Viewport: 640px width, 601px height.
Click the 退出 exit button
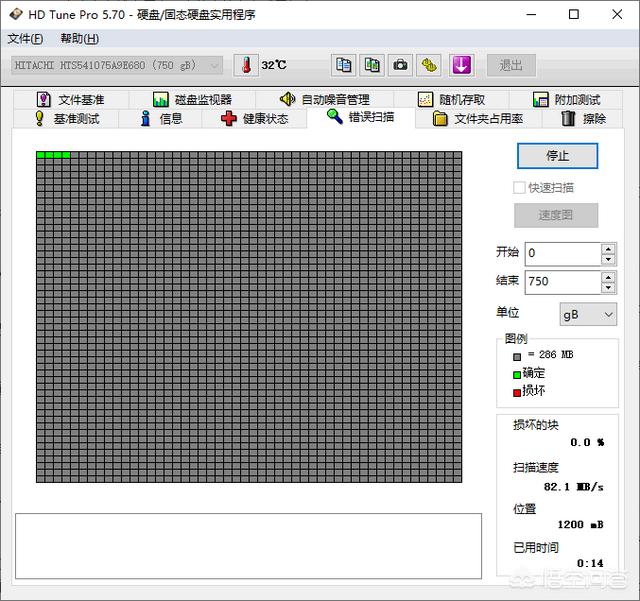coord(511,65)
